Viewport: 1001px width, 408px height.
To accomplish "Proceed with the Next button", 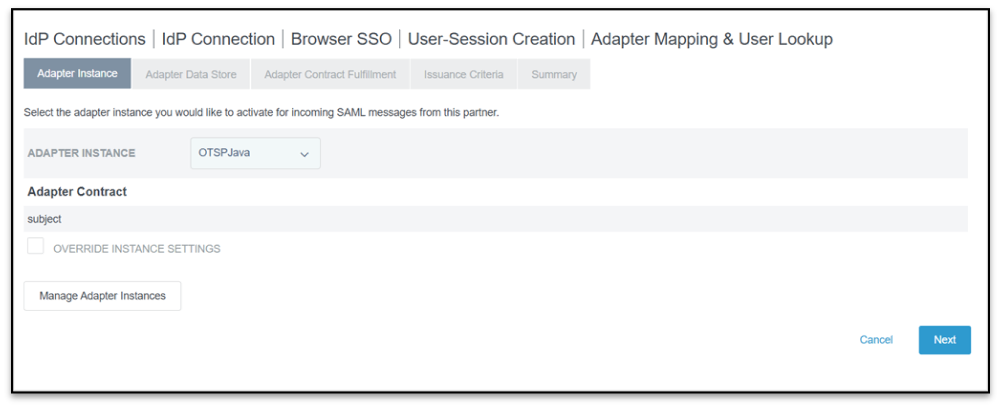I will tap(944, 340).
